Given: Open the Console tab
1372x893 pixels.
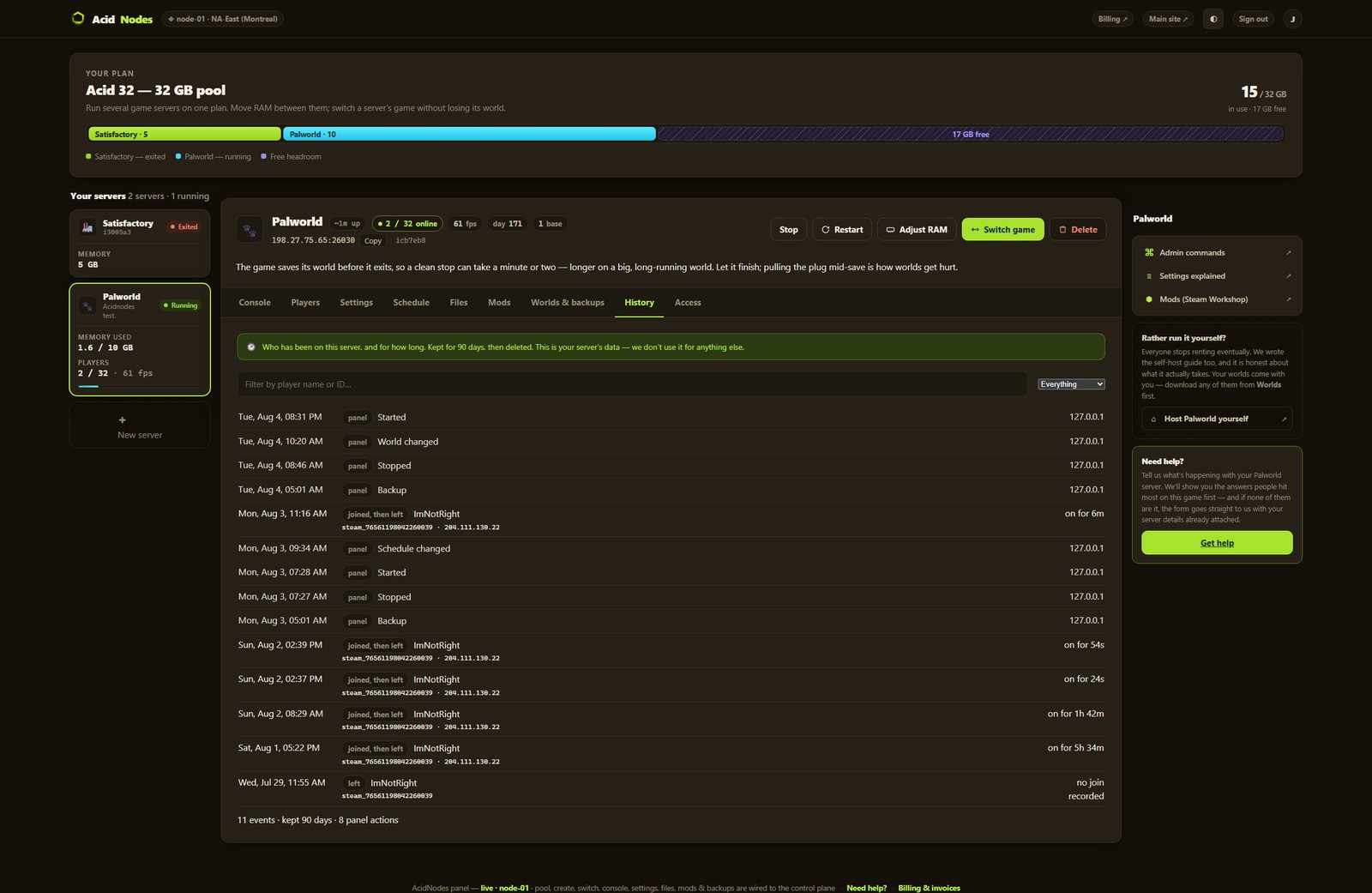Looking at the screenshot, I should (255, 303).
